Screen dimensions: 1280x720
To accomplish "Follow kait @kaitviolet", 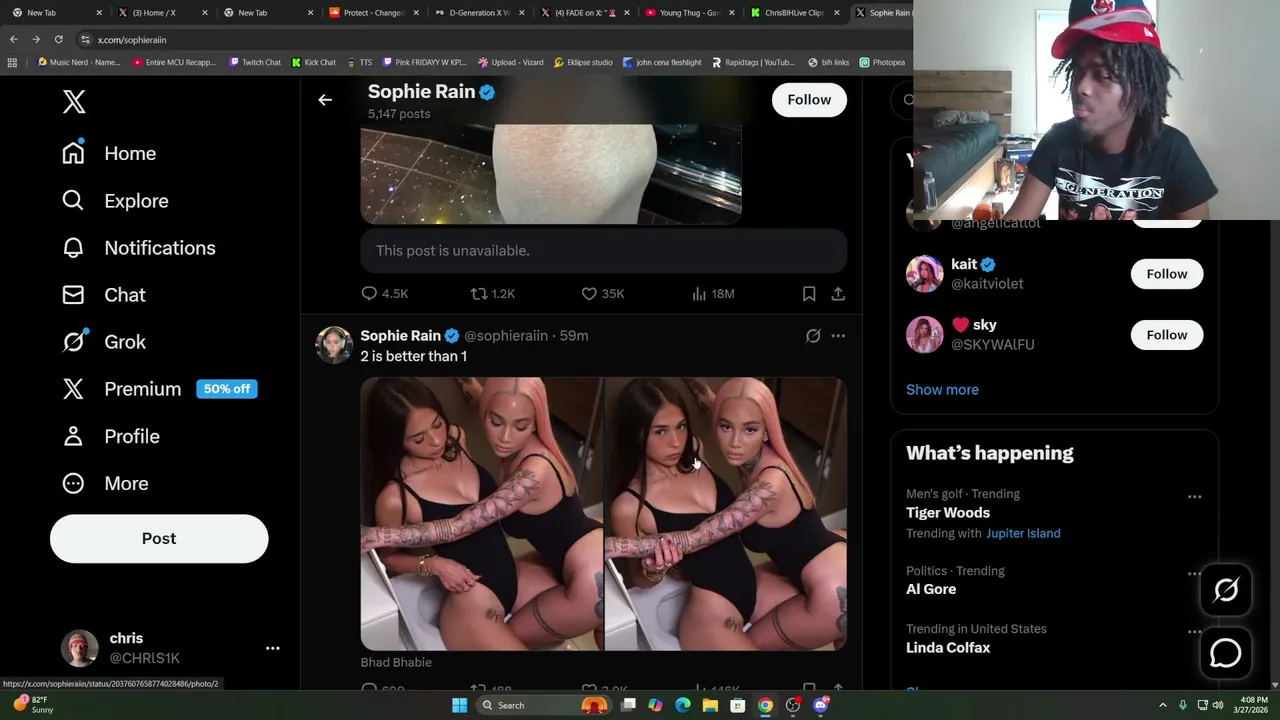I will click(x=1167, y=274).
